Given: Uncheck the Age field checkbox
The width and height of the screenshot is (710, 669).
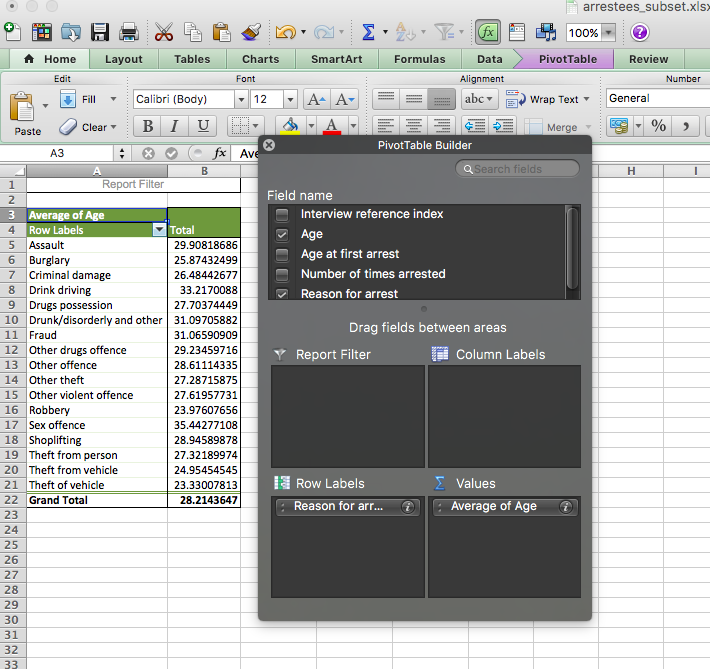Looking at the screenshot, I should [x=282, y=234].
